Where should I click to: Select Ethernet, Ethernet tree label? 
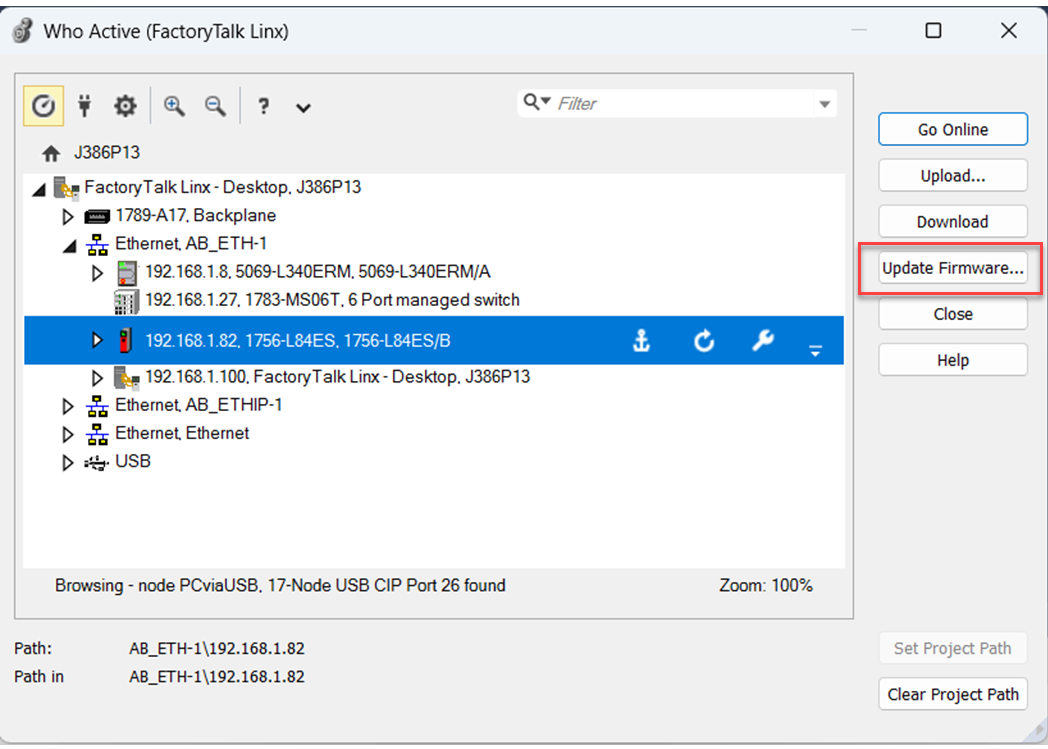tap(182, 433)
